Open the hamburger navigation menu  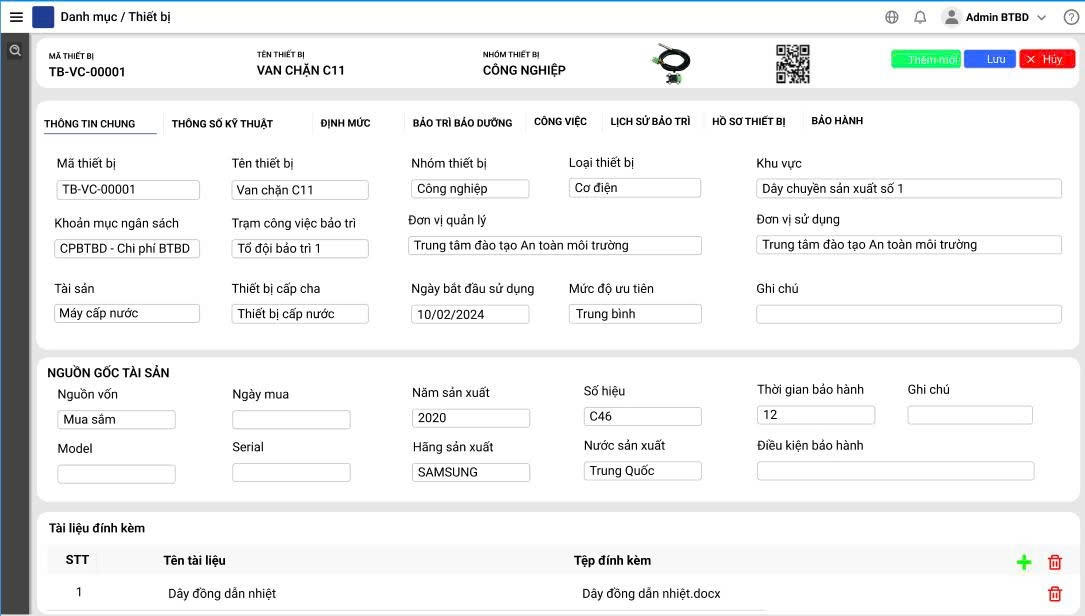[16, 17]
